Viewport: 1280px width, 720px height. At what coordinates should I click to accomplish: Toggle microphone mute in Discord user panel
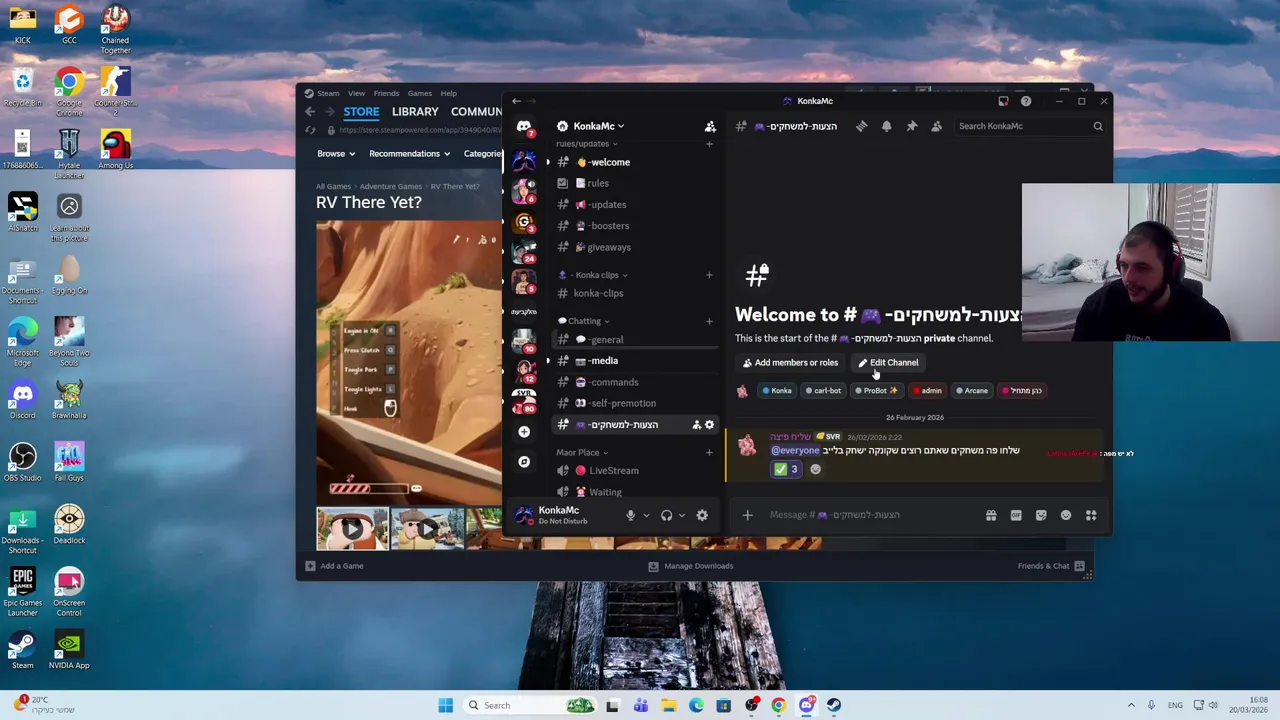(630, 516)
